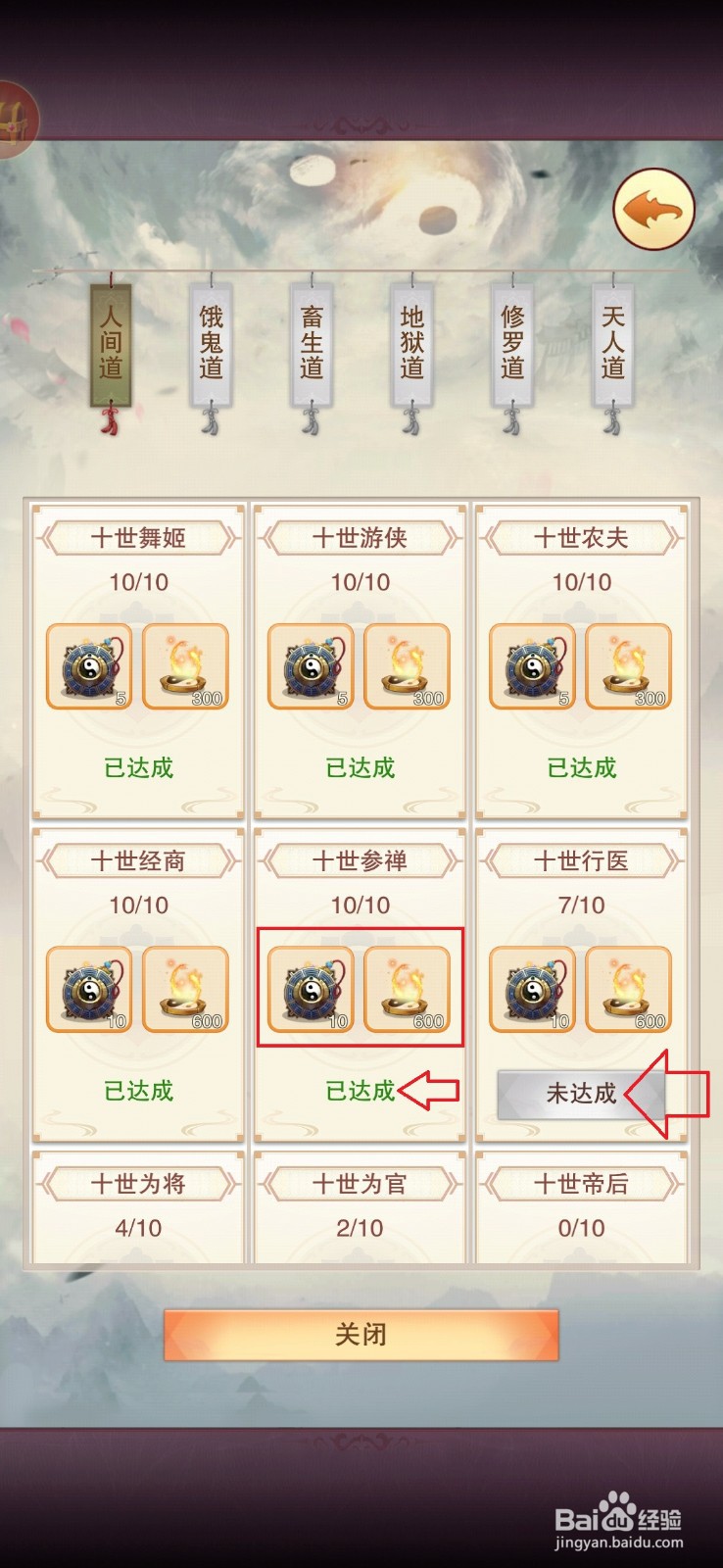723x1568 pixels.
Task: Switch to 地狱道 banner tab
Action: [x=411, y=345]
